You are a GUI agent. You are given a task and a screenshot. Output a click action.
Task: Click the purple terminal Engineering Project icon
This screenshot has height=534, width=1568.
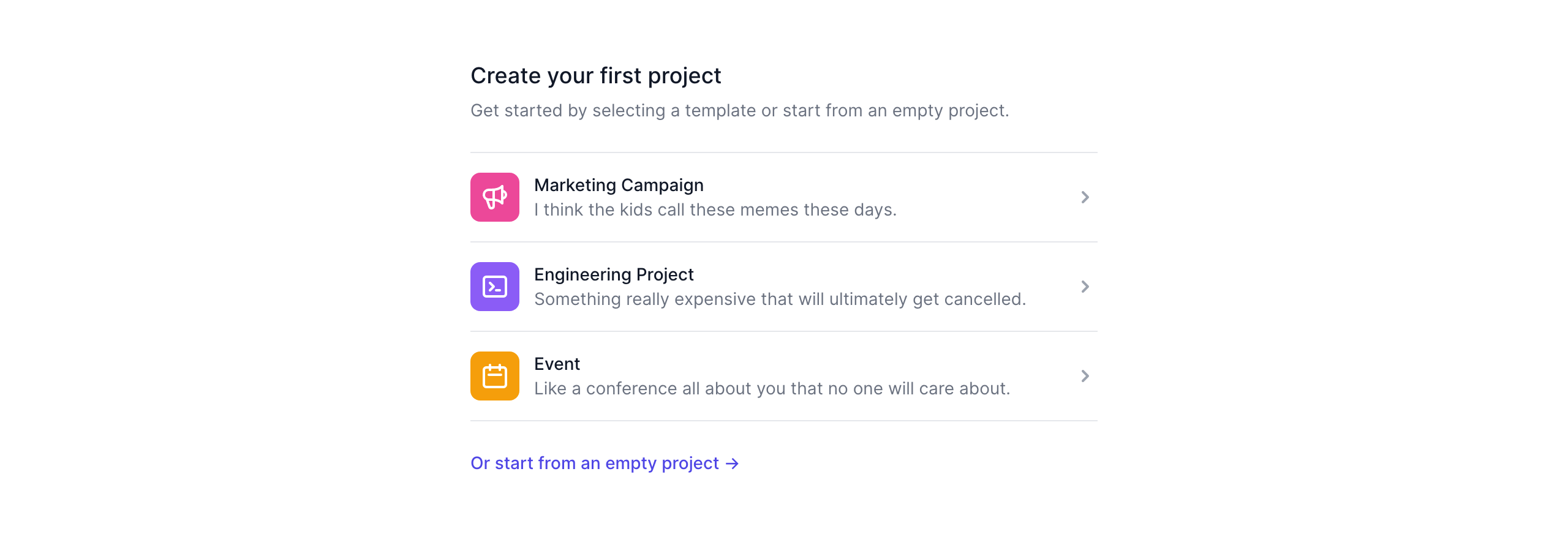click(495, 287)
